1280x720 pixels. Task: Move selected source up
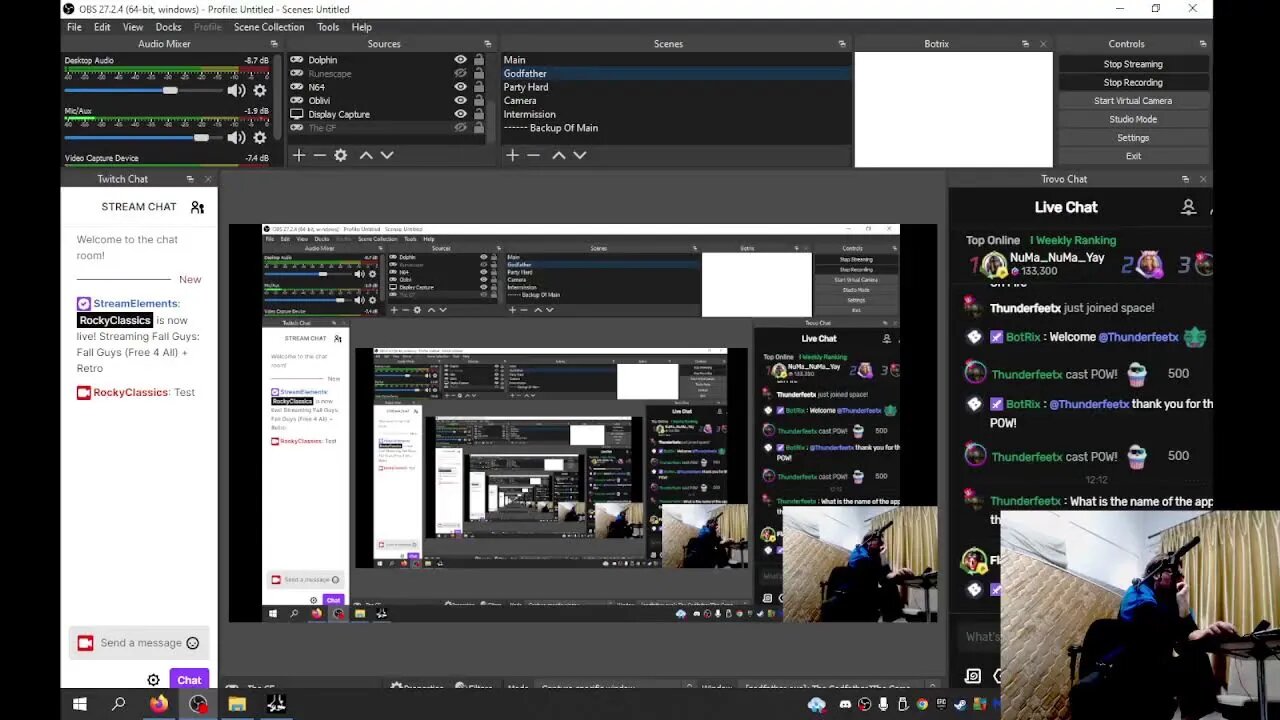[x=366, y=155]
